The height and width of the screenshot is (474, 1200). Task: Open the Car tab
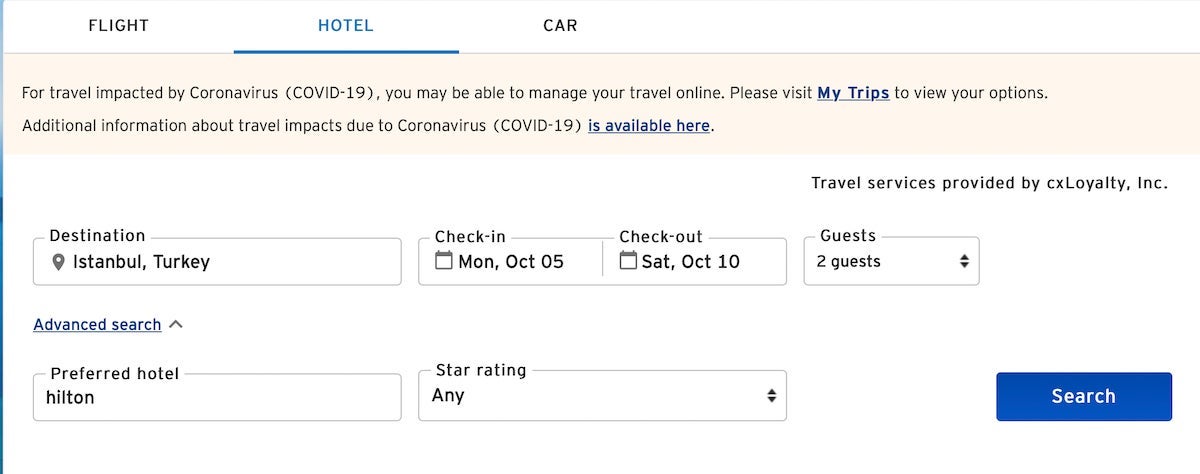pos(560,26)
